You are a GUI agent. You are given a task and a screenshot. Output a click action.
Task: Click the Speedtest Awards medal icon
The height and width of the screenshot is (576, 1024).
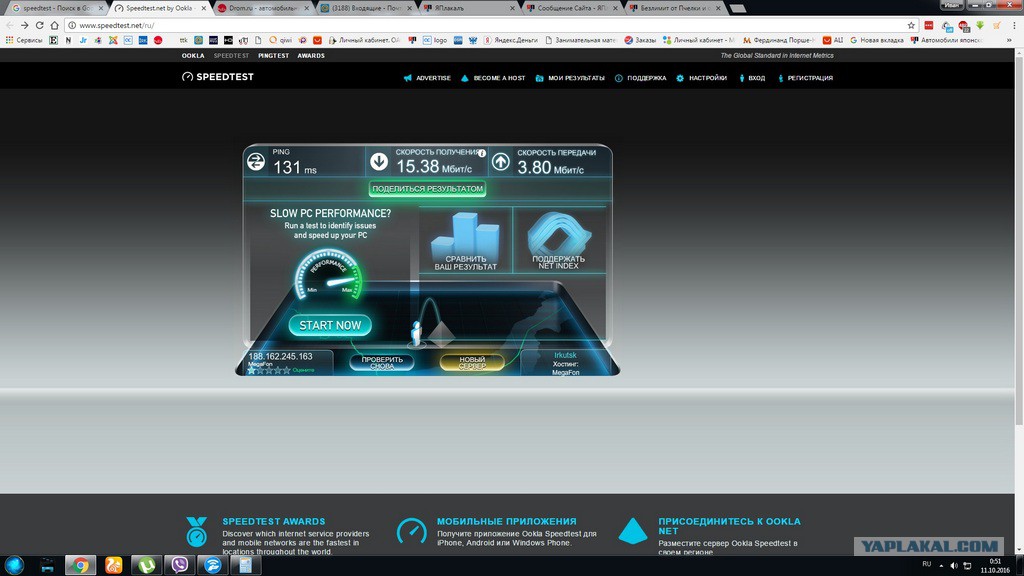point(196,532)
